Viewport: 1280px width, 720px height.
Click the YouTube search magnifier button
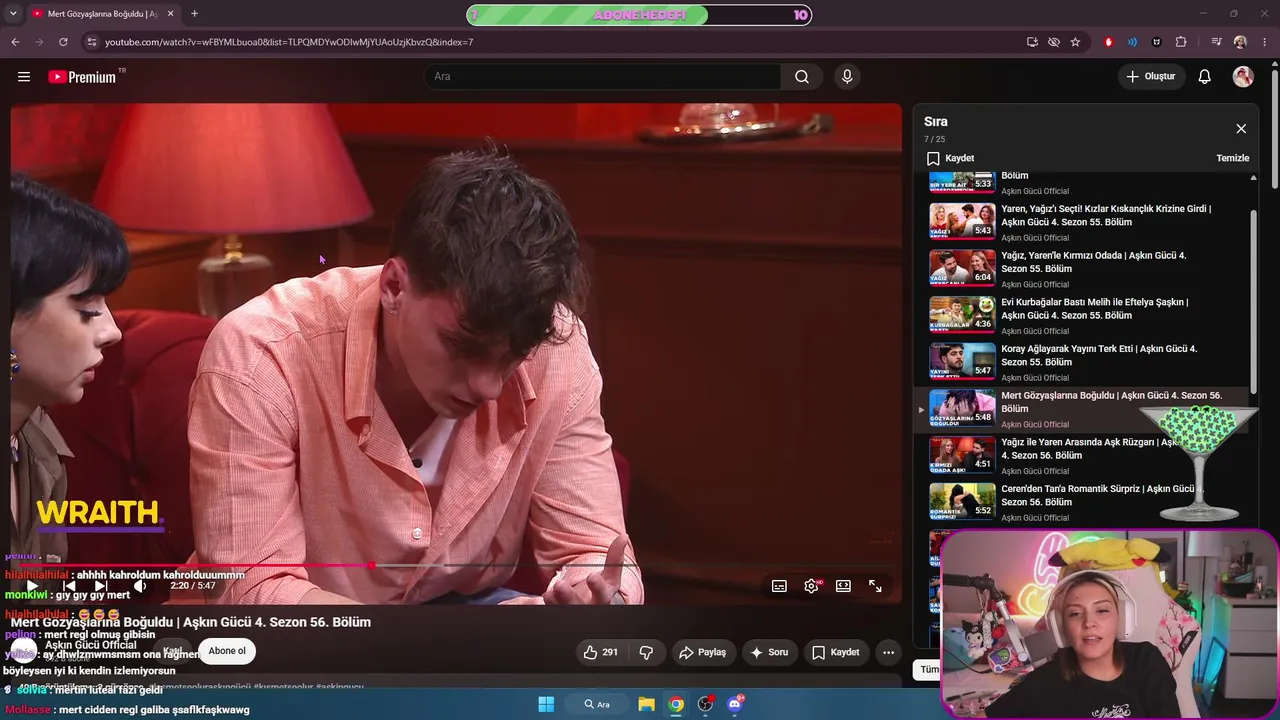click(x=802, y=77)
